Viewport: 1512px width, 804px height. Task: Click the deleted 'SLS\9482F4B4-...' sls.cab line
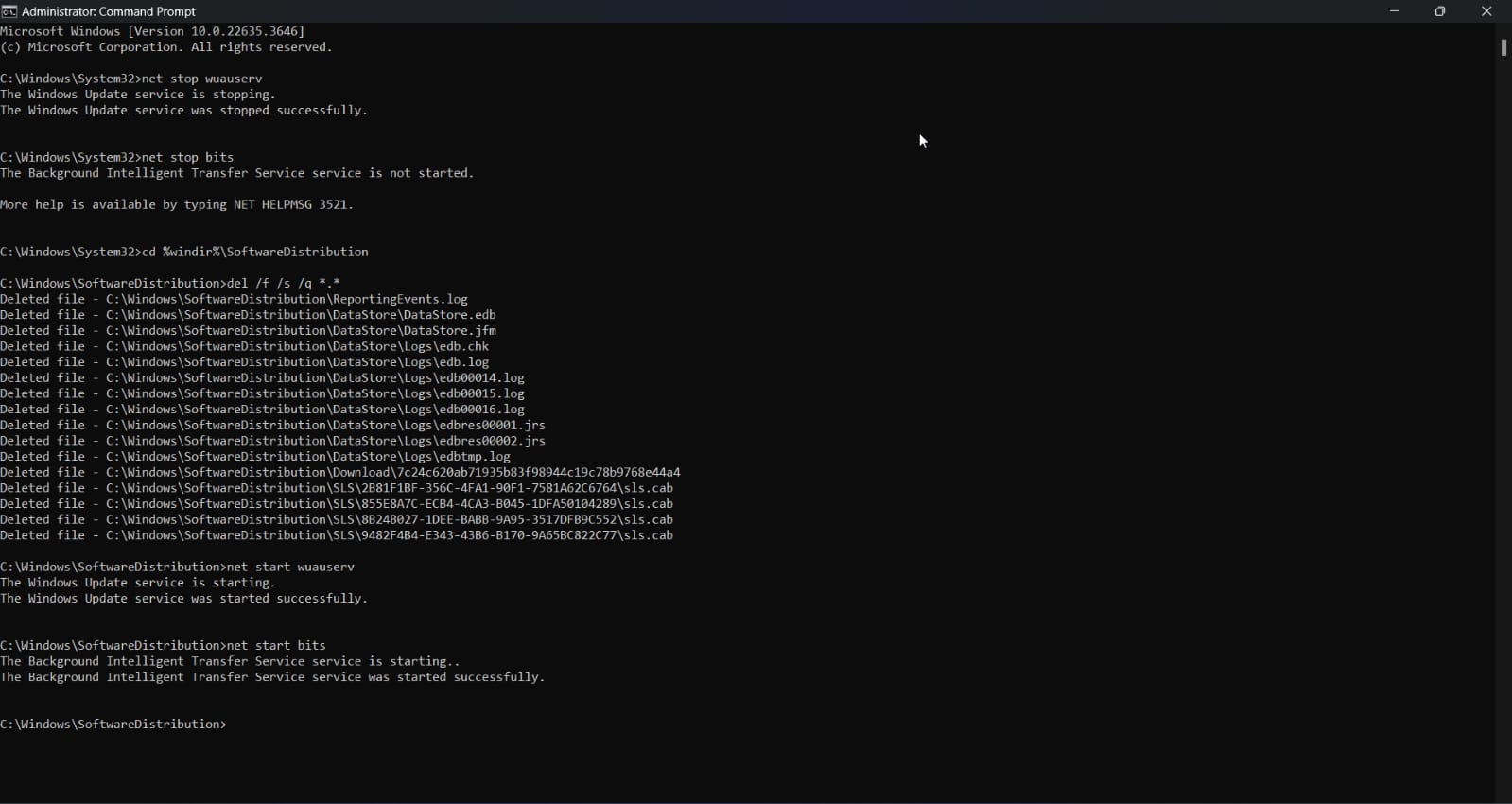[x=337, y=535]
